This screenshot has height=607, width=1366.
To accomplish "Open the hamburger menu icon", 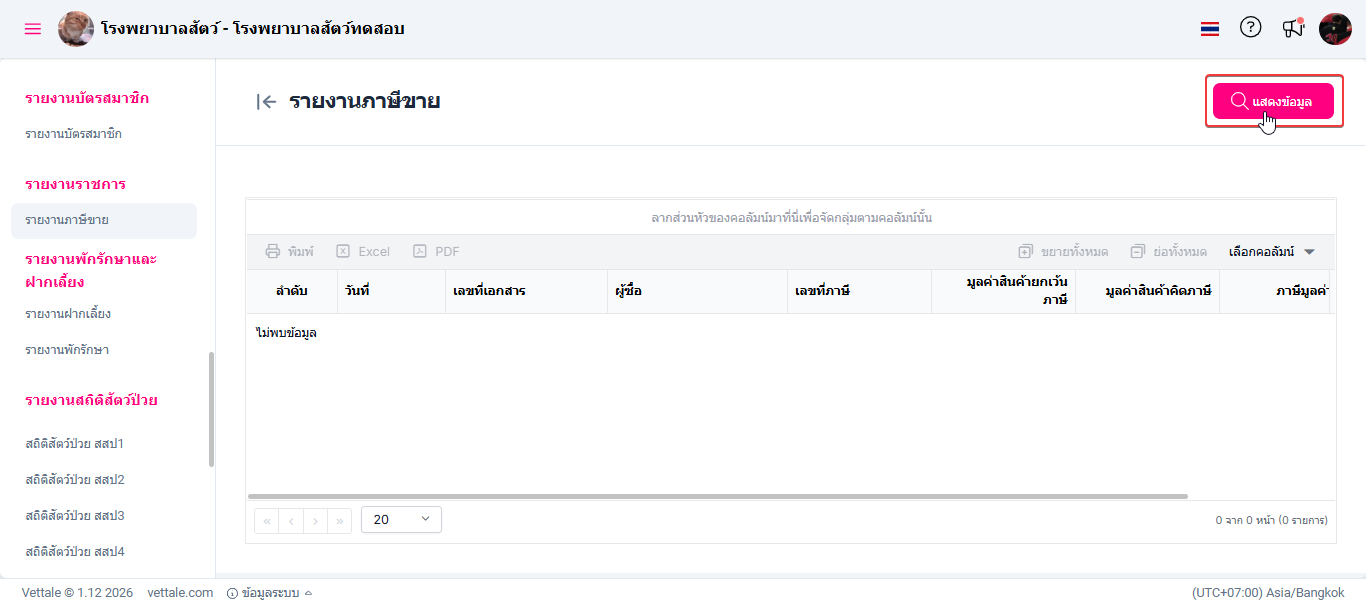I will click(33, 29).
